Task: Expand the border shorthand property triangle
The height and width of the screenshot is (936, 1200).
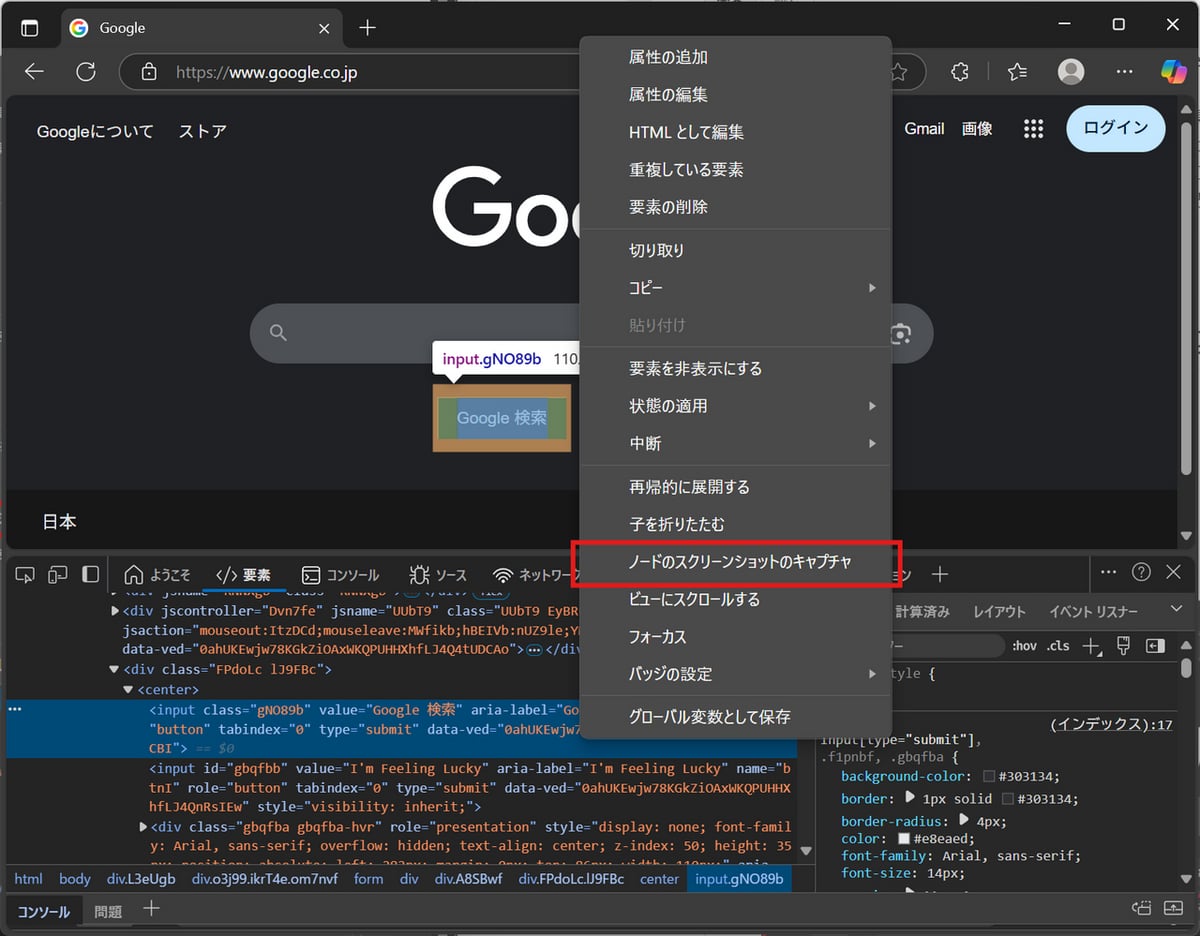Action: (x=909, y=798)
